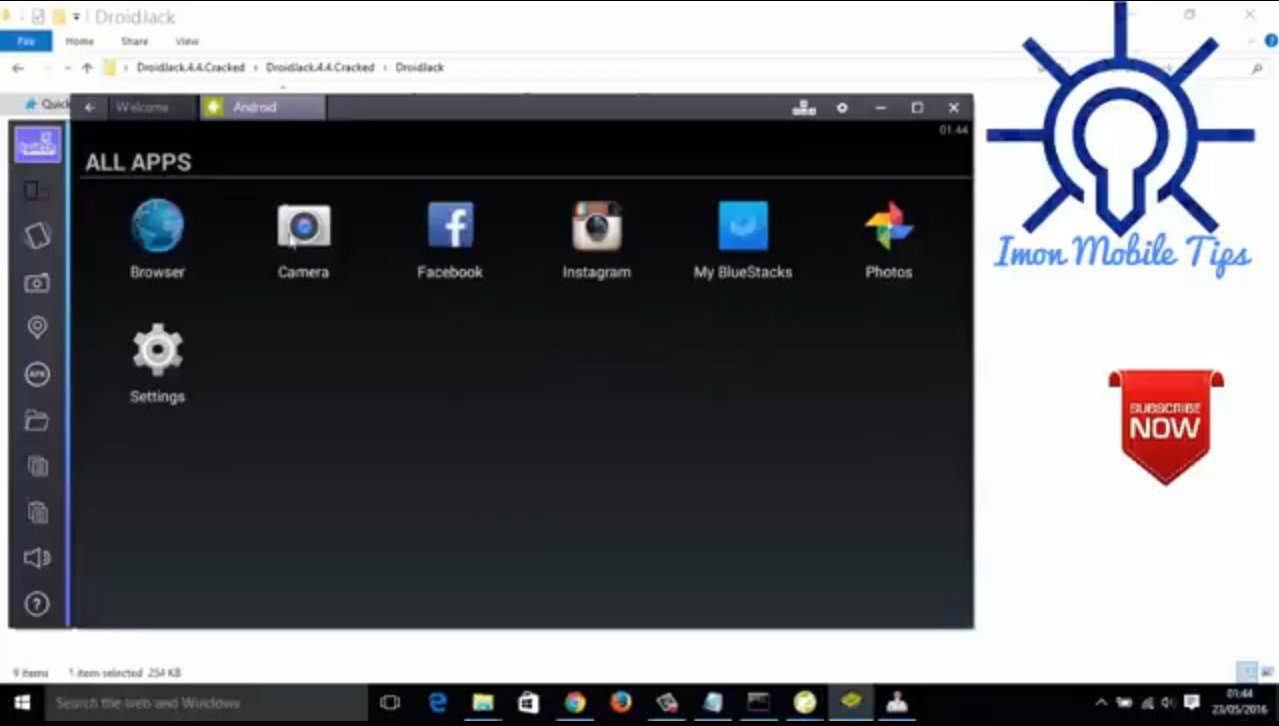Open Android Settings app

[157, 351]
